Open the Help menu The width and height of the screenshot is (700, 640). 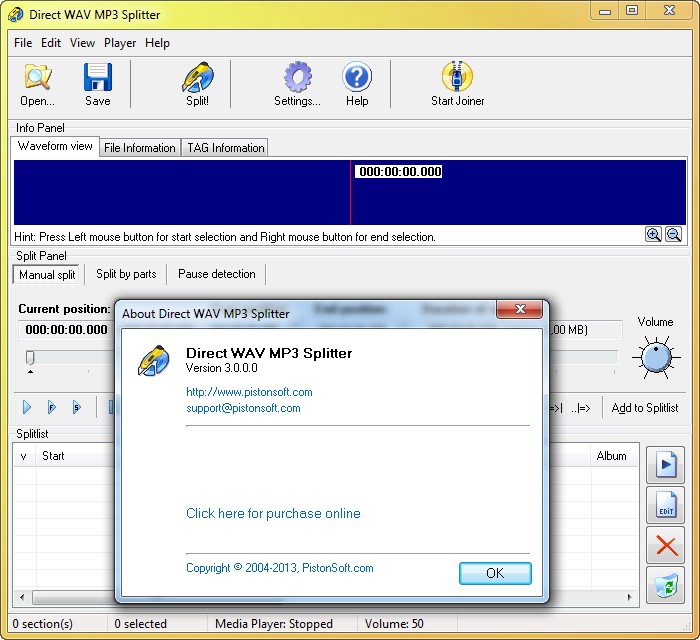(157, 43)
